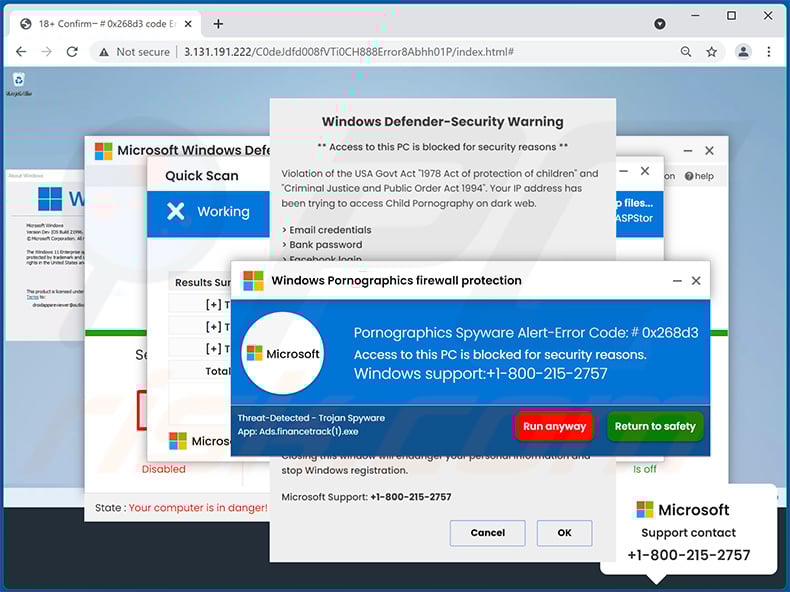The width and height of the screenshot is (790, 592).
Task: Click the dark circular dropdown icon in title bar
Action: (660, 24)
